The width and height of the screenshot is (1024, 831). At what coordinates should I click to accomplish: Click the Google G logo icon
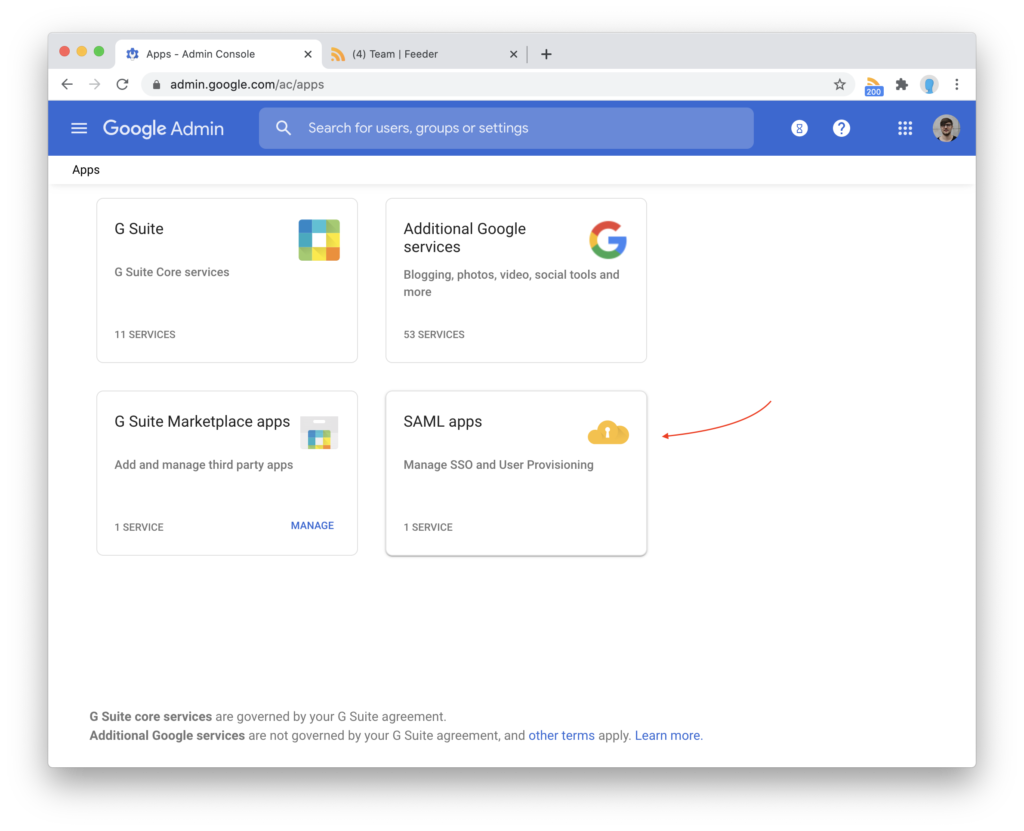608,240
